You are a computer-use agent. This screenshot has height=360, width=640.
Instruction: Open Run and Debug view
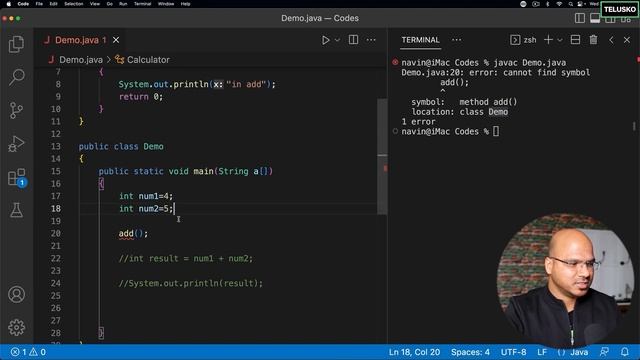pos(16,144)
